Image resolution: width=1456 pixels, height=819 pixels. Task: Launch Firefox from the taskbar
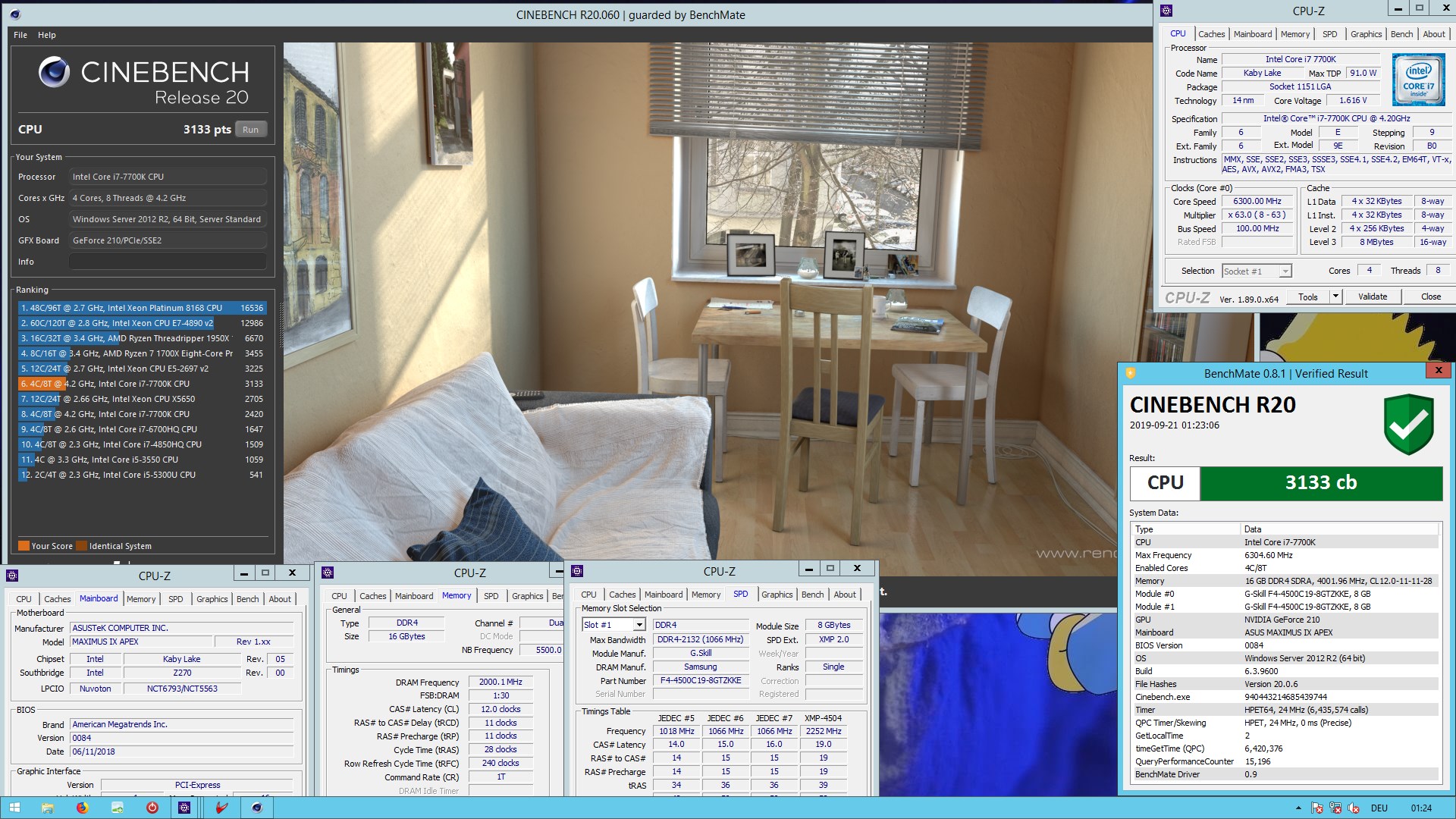pos(82,808)
